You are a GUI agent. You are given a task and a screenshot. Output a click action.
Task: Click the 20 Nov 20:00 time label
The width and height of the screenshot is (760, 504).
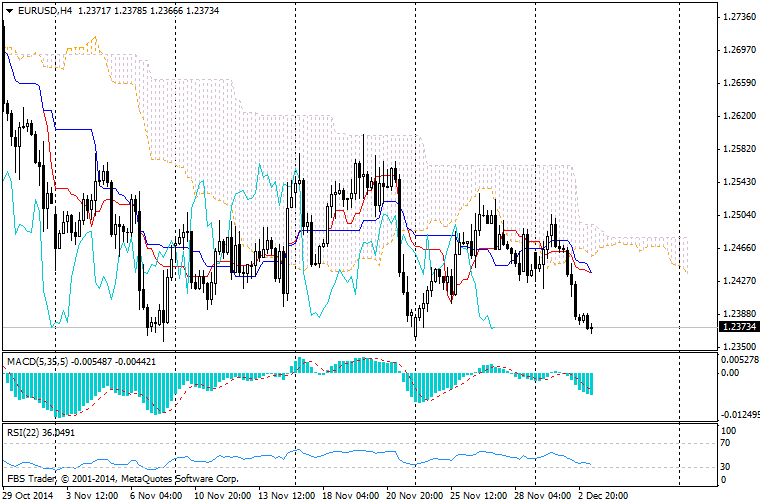[414, 496]
